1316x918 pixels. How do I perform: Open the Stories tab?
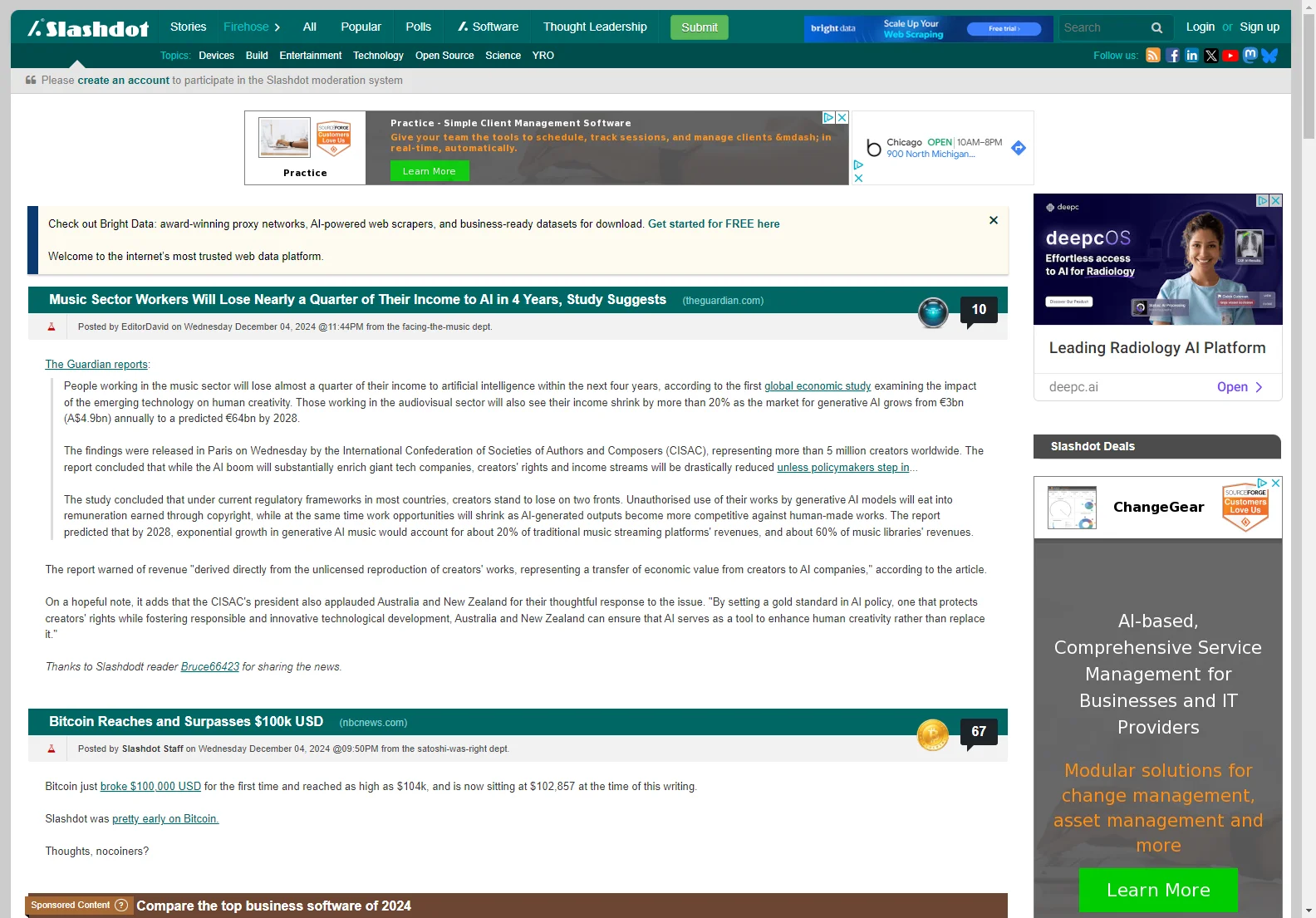click(188, 27)
